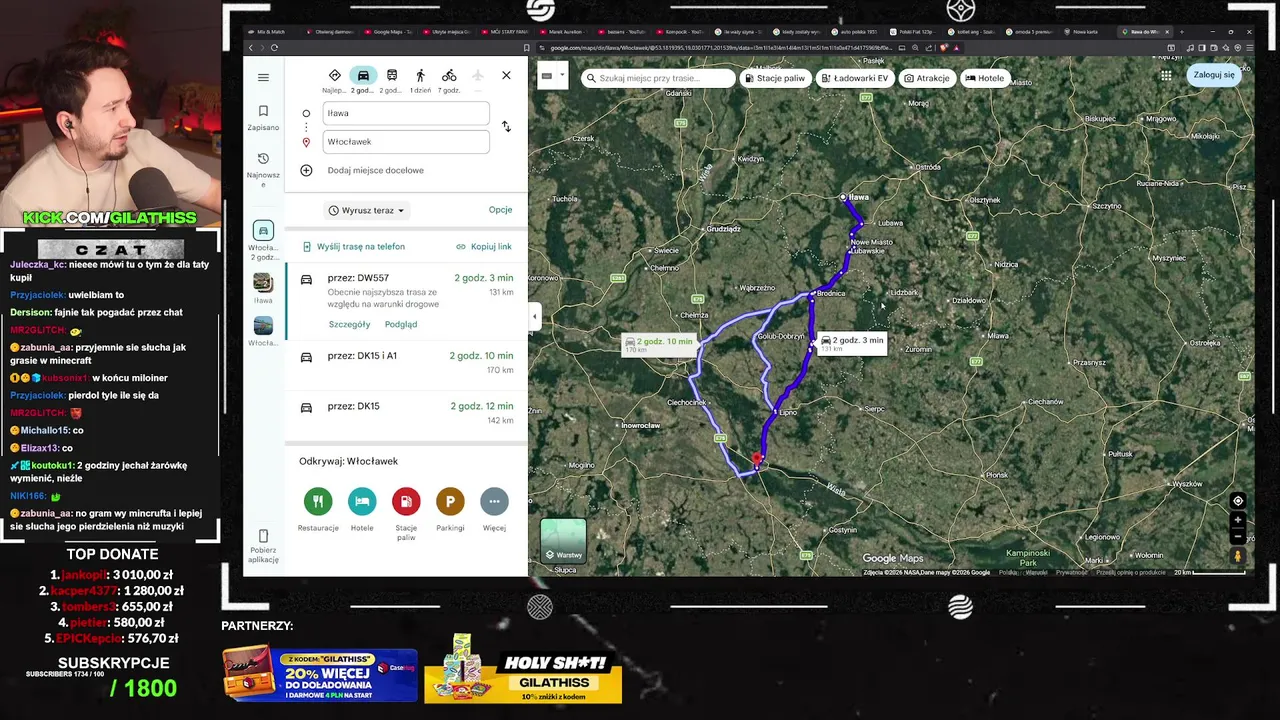Click the Iława start point field
Image resolution: width=1280 pixels, height=720 pixels.
(x=406, y=113)
